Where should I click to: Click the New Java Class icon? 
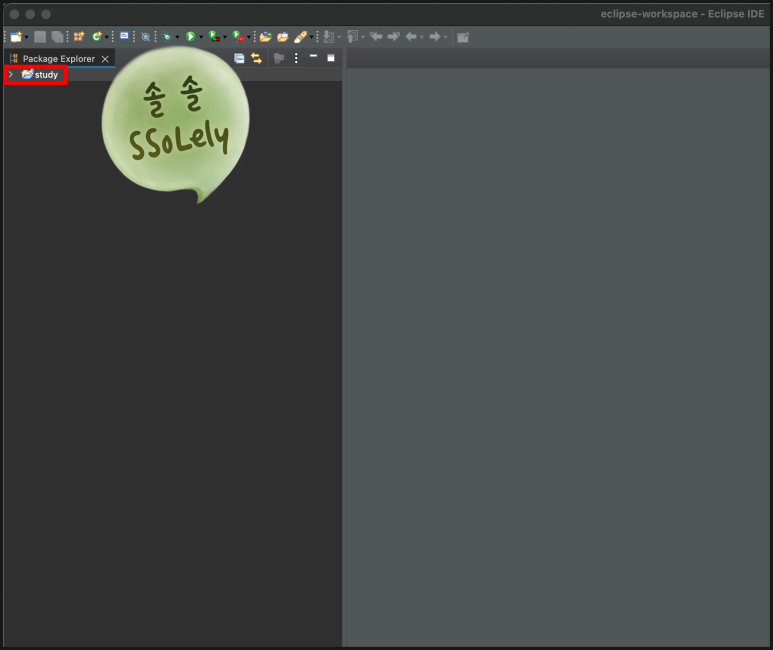97,37
